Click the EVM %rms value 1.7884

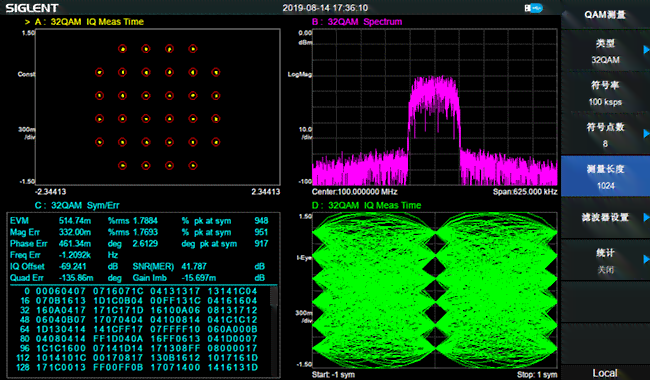click(145, 221)
